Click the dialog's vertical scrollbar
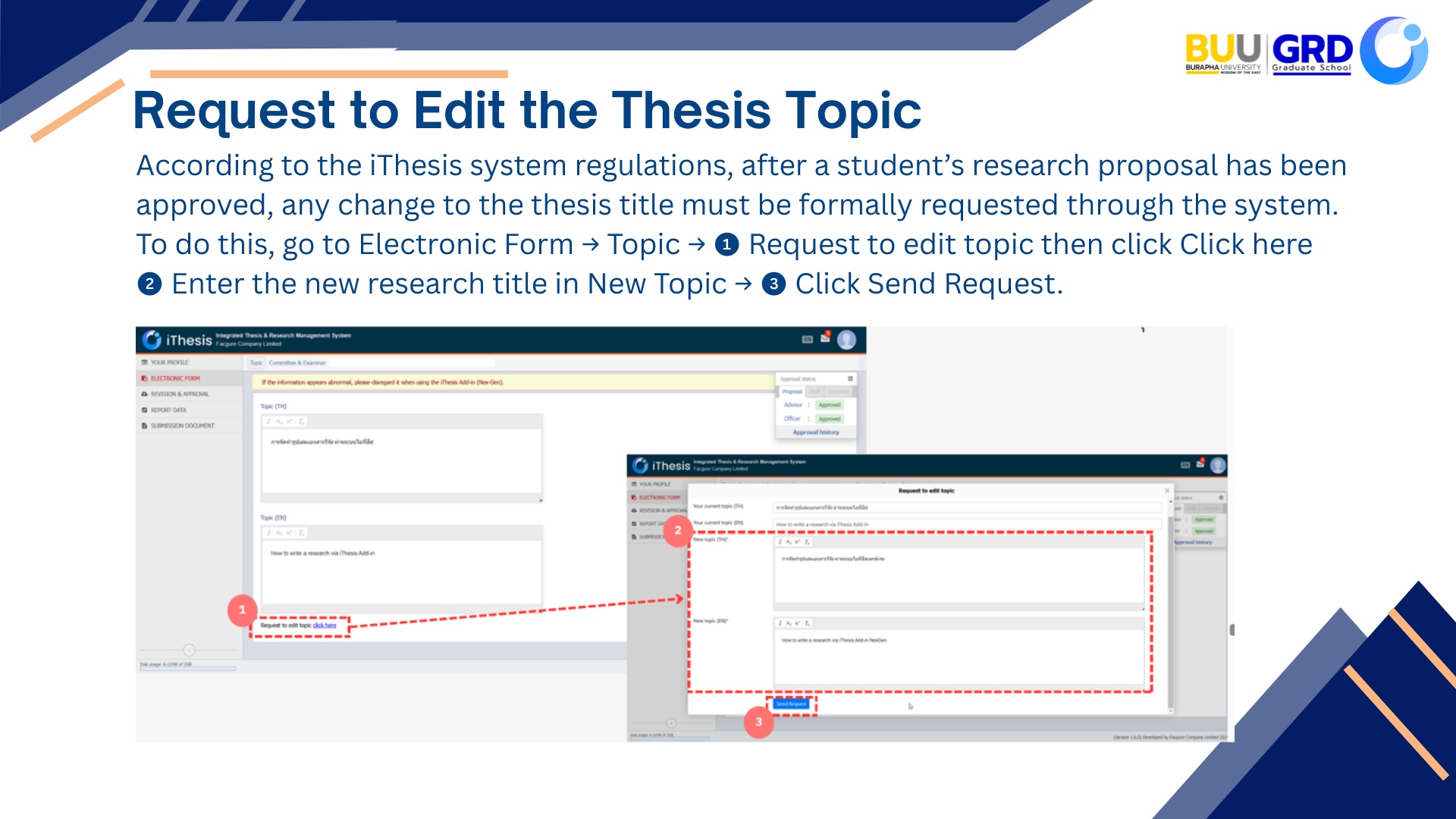The width and height of the screenshot is (1456, 819). pos(1171,607)
